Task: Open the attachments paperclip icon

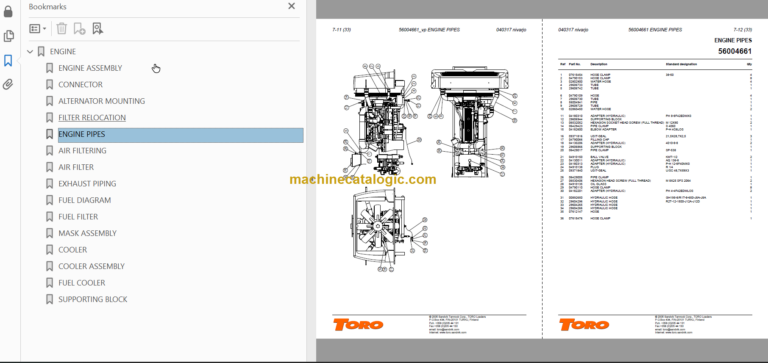Action: [8, 84]
